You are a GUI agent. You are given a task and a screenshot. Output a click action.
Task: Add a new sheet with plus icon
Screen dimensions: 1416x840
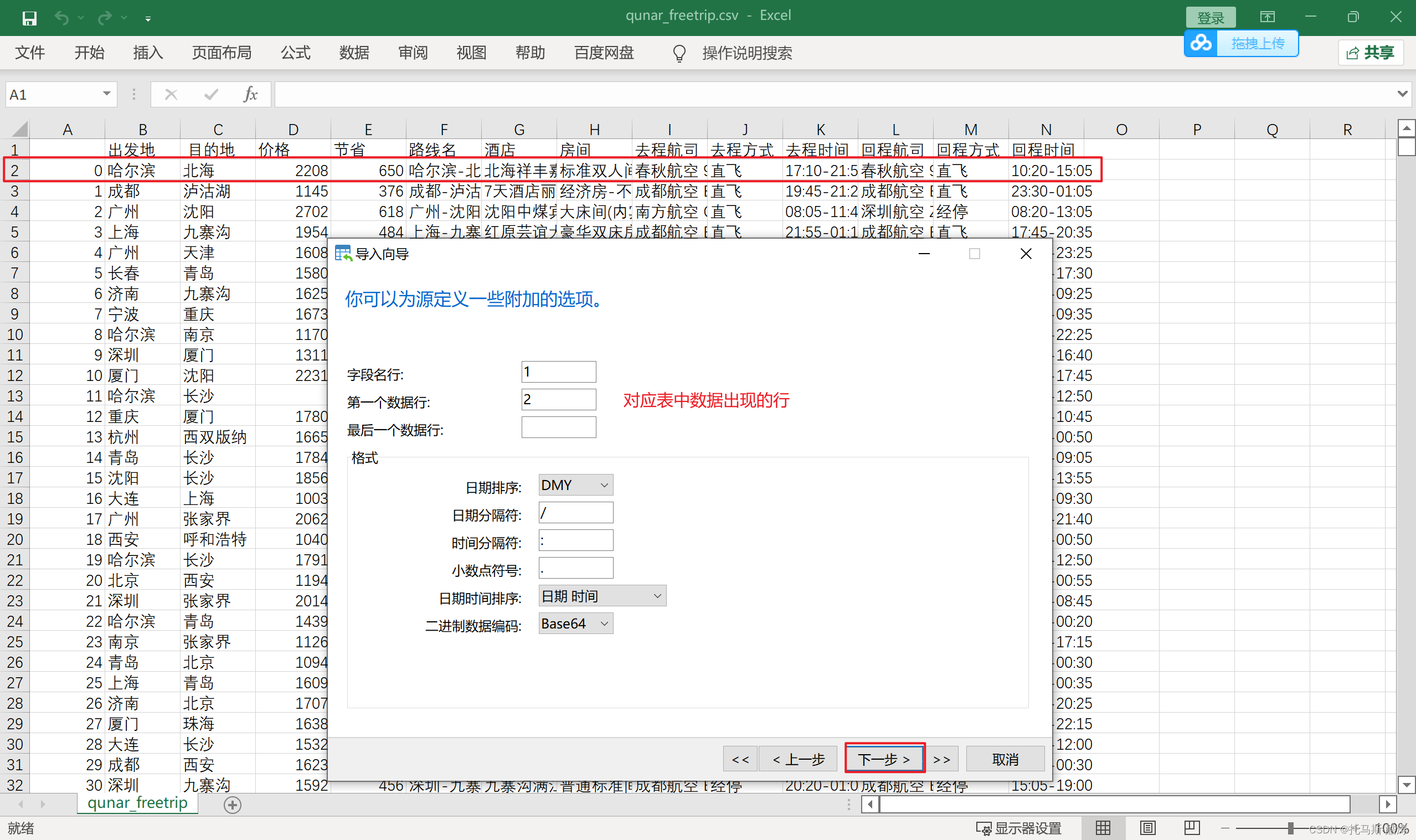pyautogui.click(x=233, y=805)
